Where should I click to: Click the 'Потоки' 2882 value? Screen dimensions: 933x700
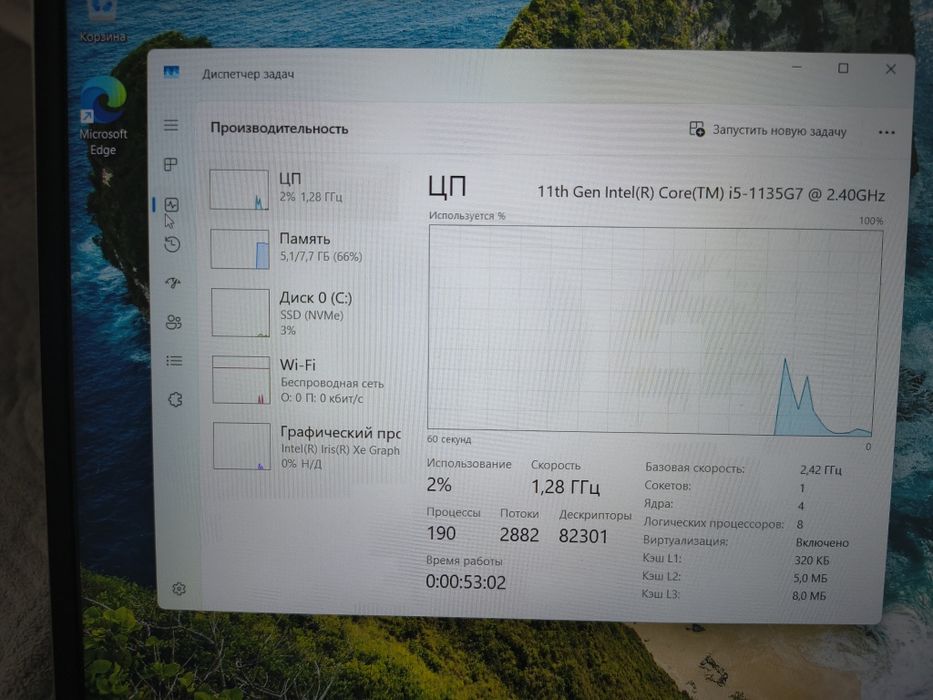click(519, 535)
